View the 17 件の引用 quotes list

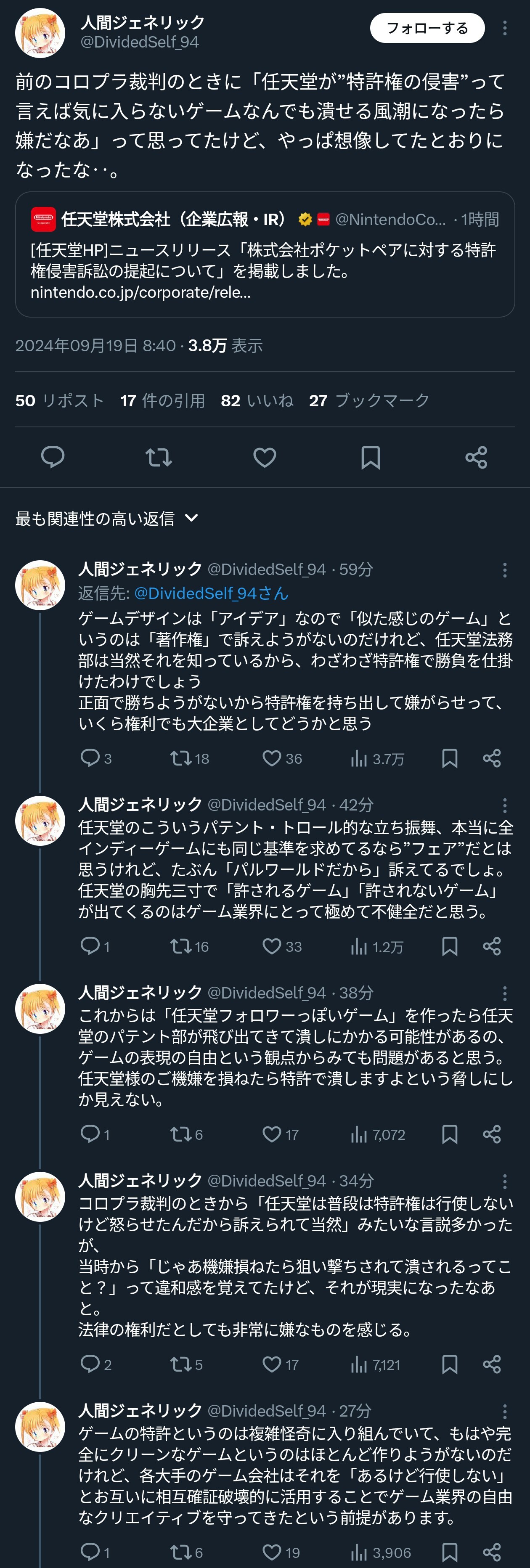[x=162, y=400]
